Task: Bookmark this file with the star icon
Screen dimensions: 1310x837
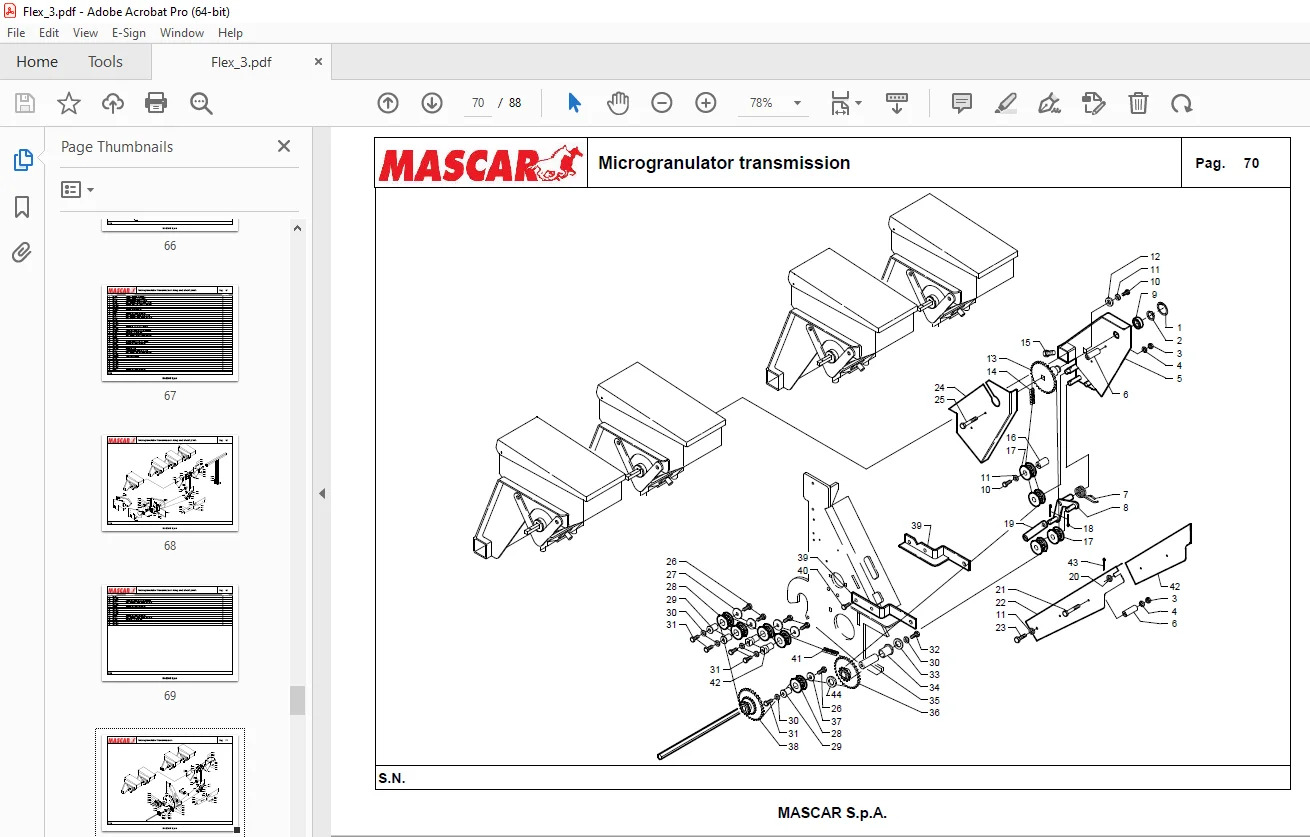Action: tap(69, 103)
